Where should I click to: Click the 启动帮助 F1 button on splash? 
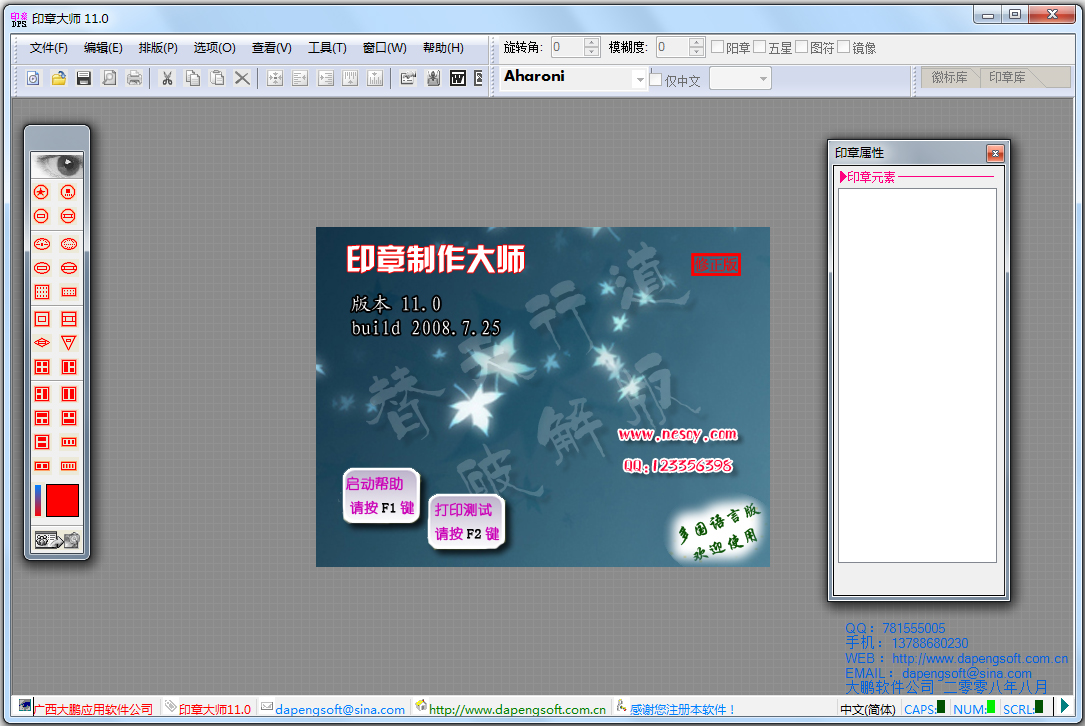[381, 496]
